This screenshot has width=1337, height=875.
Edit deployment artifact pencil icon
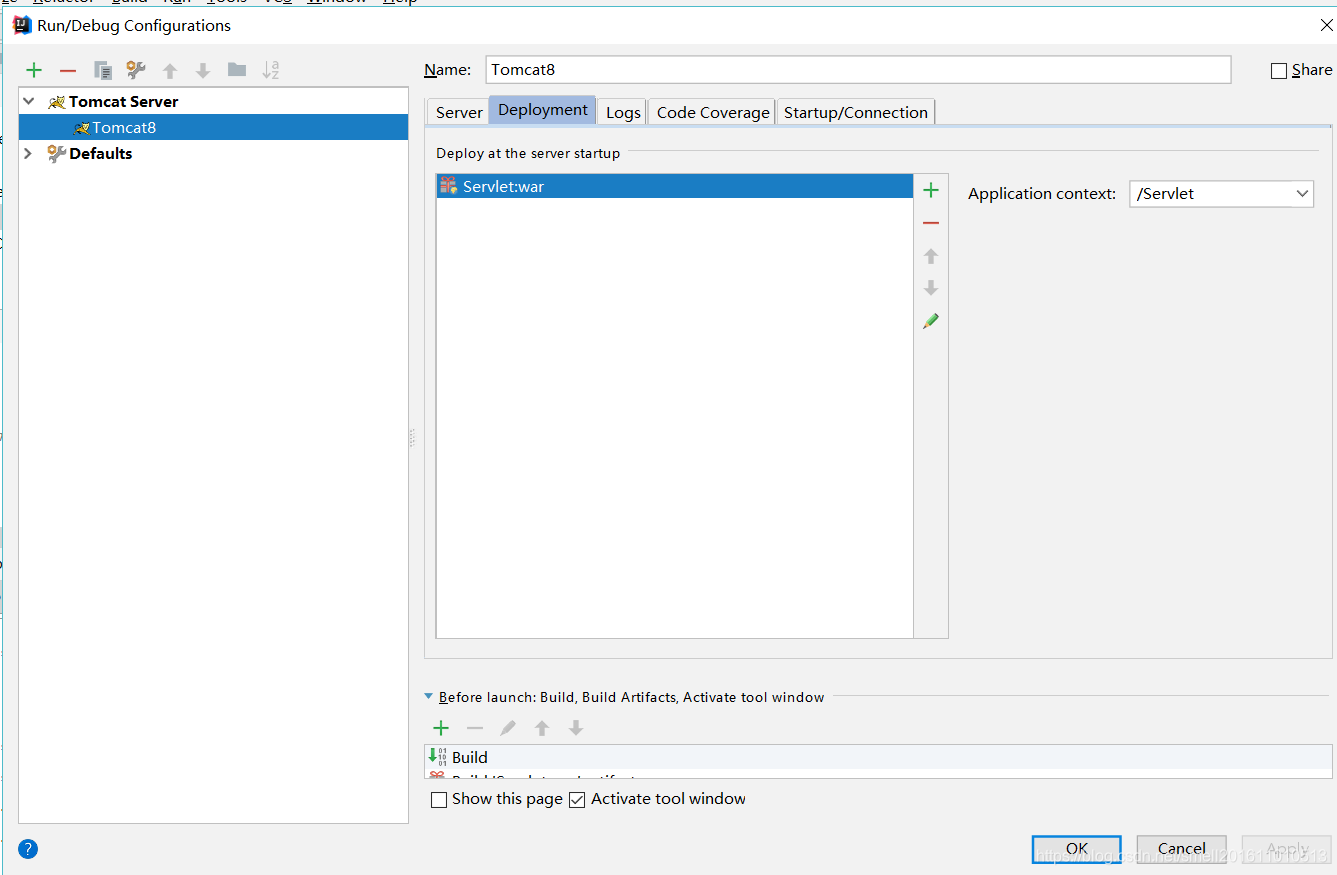click(931, 321)
